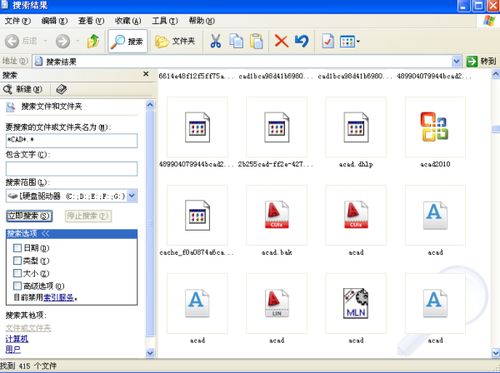Image resolution: width=500 pixels, height=373 pixels.
Task: Click the search companion book icon
Action: click(x=61, y=89)
